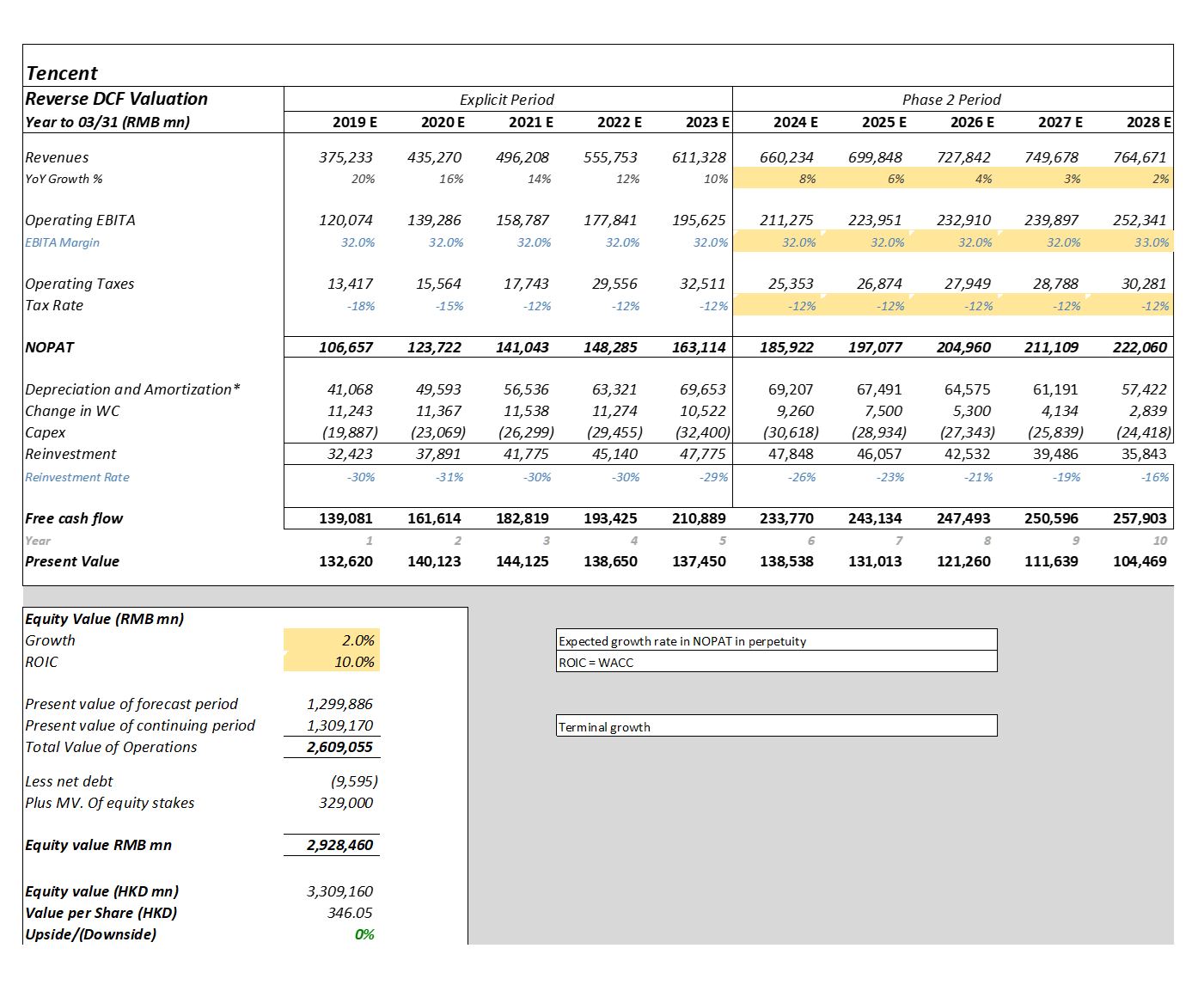Click the Upside/(Downside) 0% cell
Image resolution: width=1204 pixels, height=985 pixels.
(364, 934)
